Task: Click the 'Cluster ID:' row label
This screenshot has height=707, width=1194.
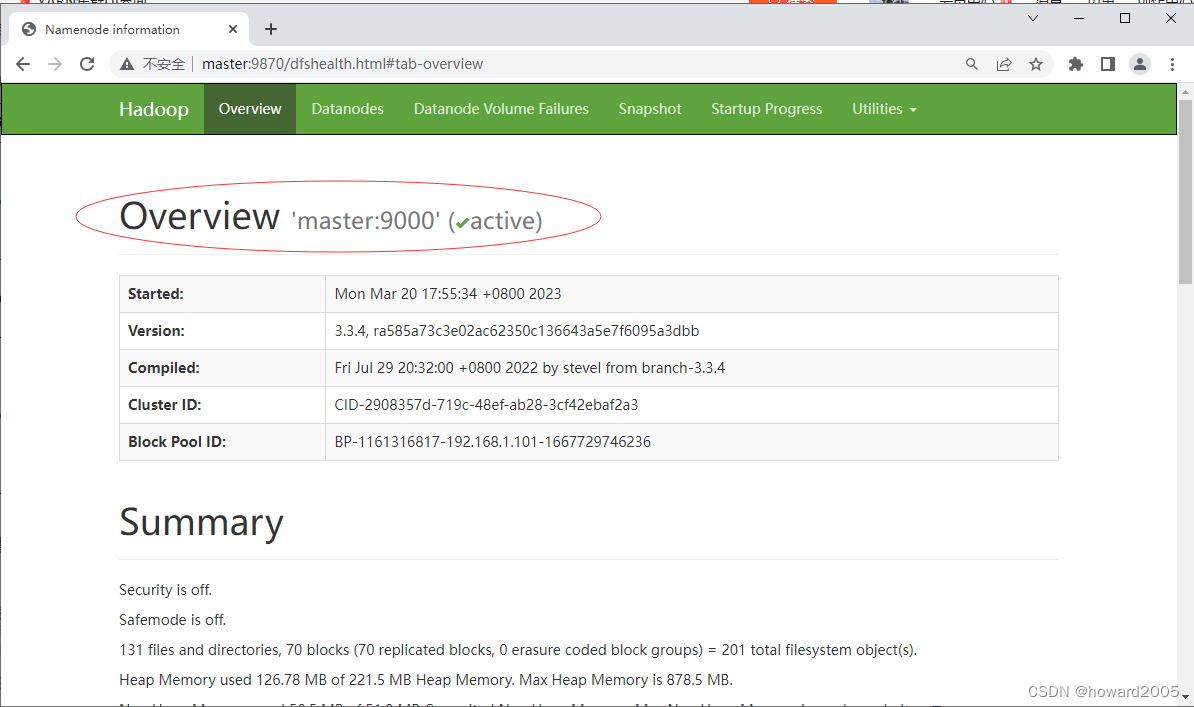Action: pyautogui.click(x=164, y=405)
